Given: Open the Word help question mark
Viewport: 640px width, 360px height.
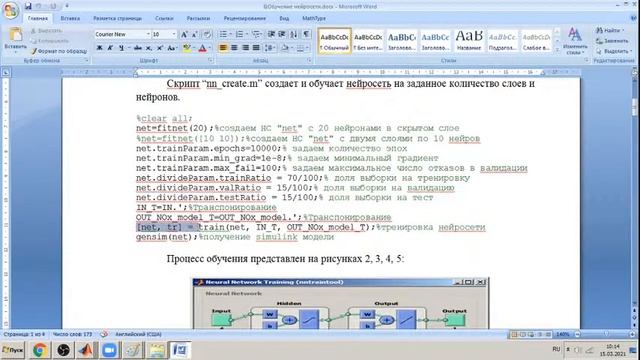Looking at the screenshot, I should click(x=634, y=18).
